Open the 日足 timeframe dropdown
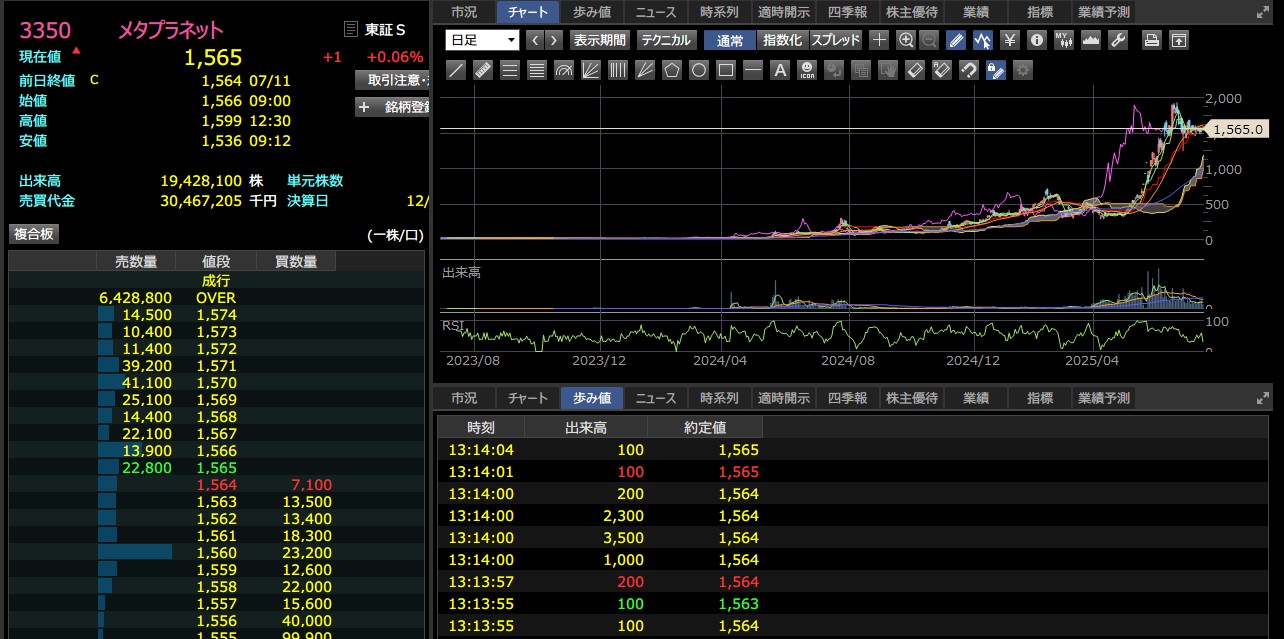Viewport: 1284px width, 639px height. click(482, 40)
